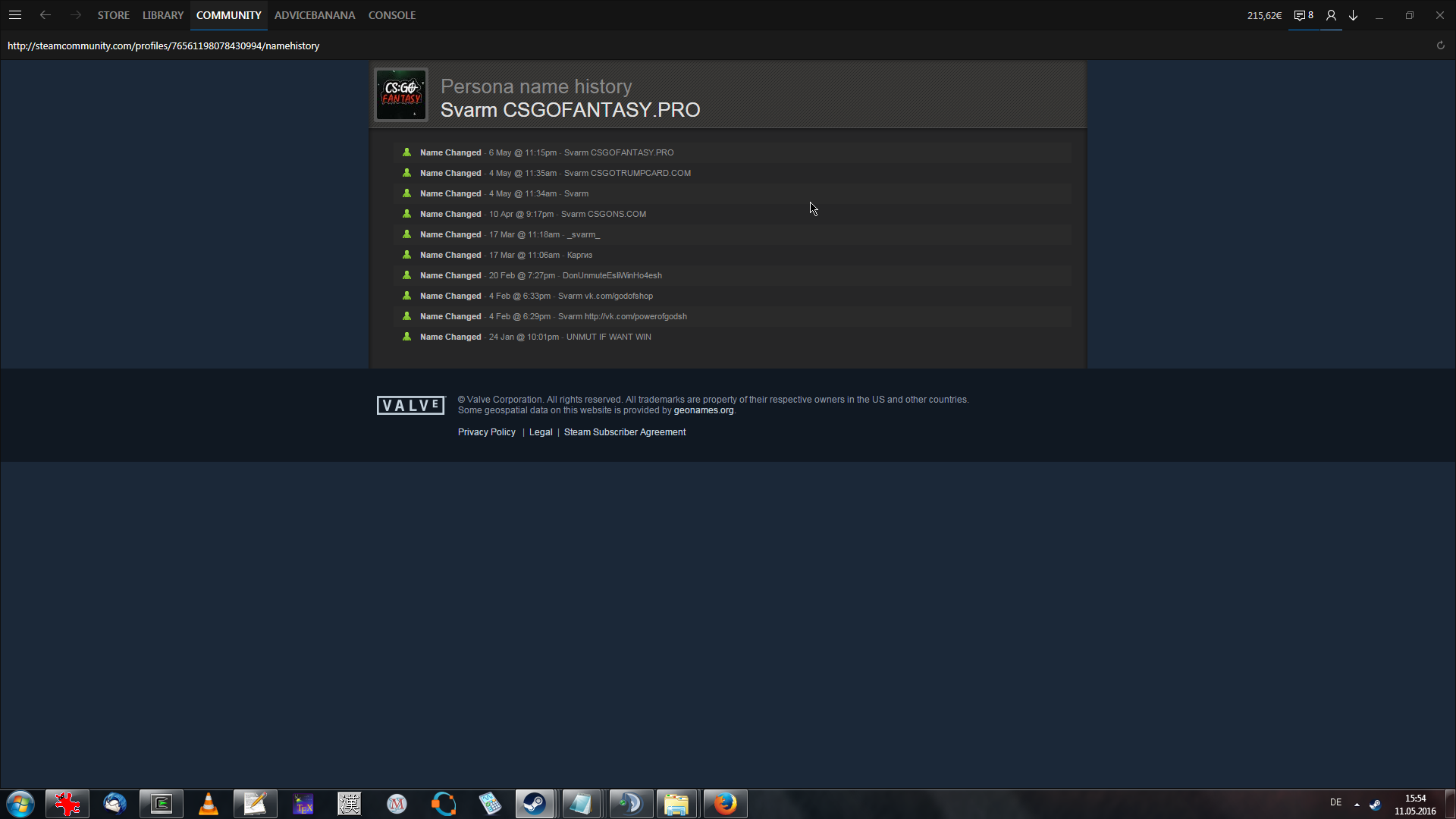The image size is (1456, 819).
Task: Open the hamburger menu icon
Action: [x=15, y=15]
